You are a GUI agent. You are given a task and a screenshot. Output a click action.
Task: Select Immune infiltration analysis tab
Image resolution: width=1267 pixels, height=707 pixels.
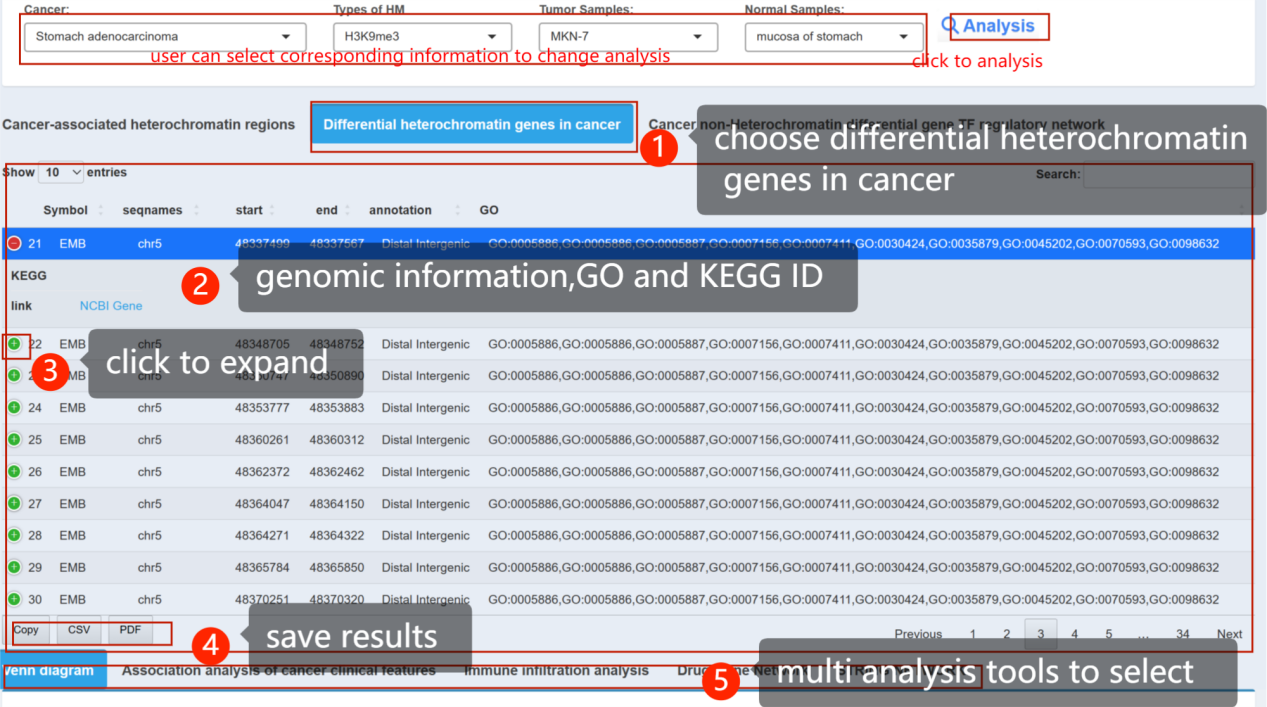[556, 671]
